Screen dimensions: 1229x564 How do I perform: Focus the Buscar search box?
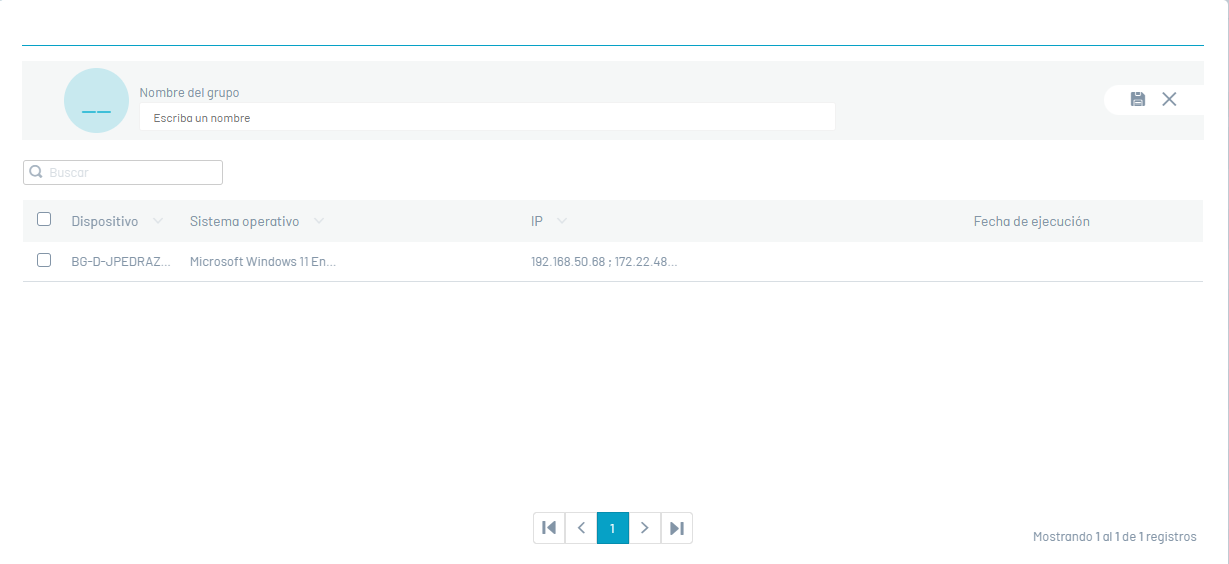tap(132, 172)
